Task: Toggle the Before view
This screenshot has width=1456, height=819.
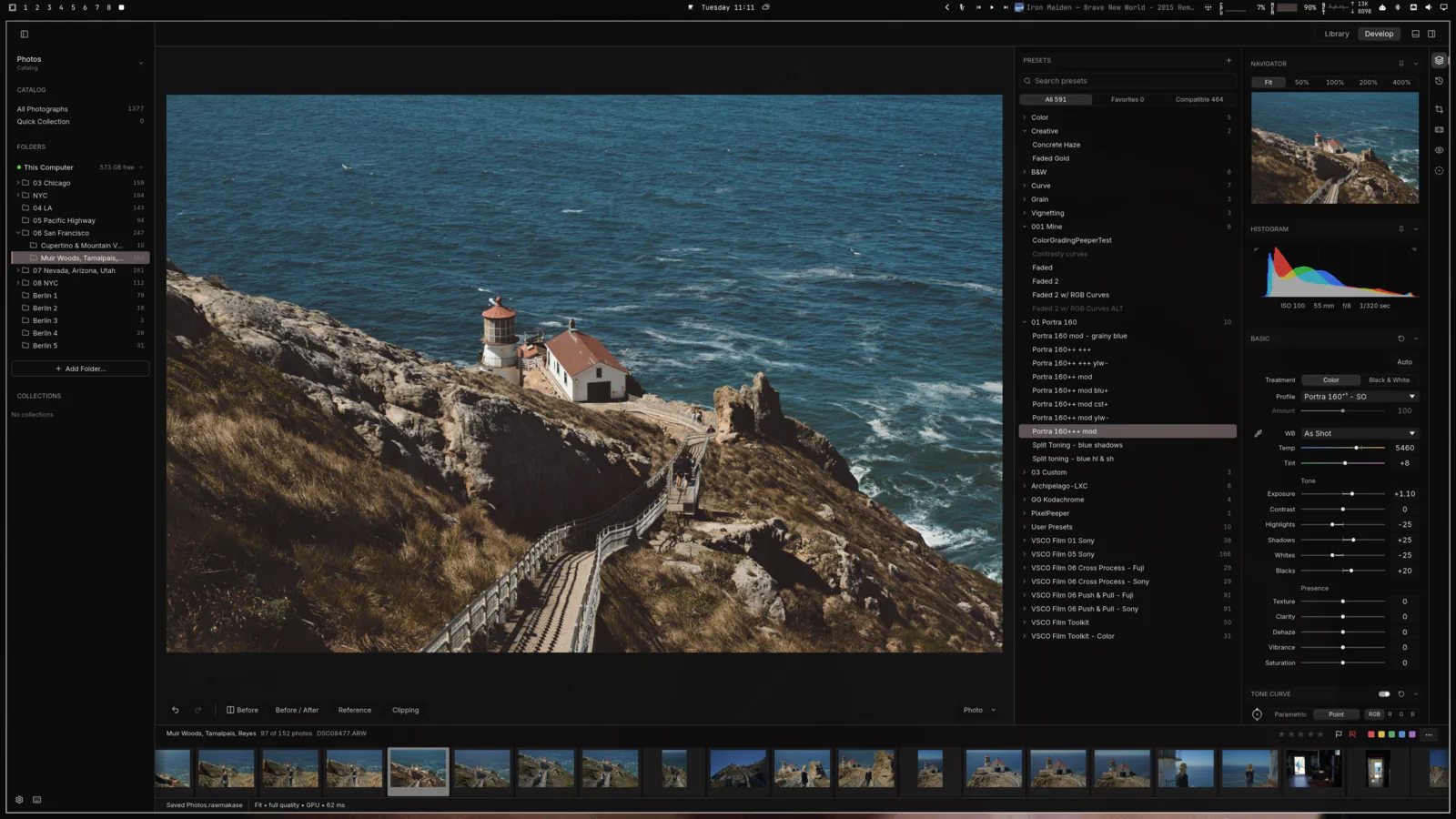Action: point(242,710)
